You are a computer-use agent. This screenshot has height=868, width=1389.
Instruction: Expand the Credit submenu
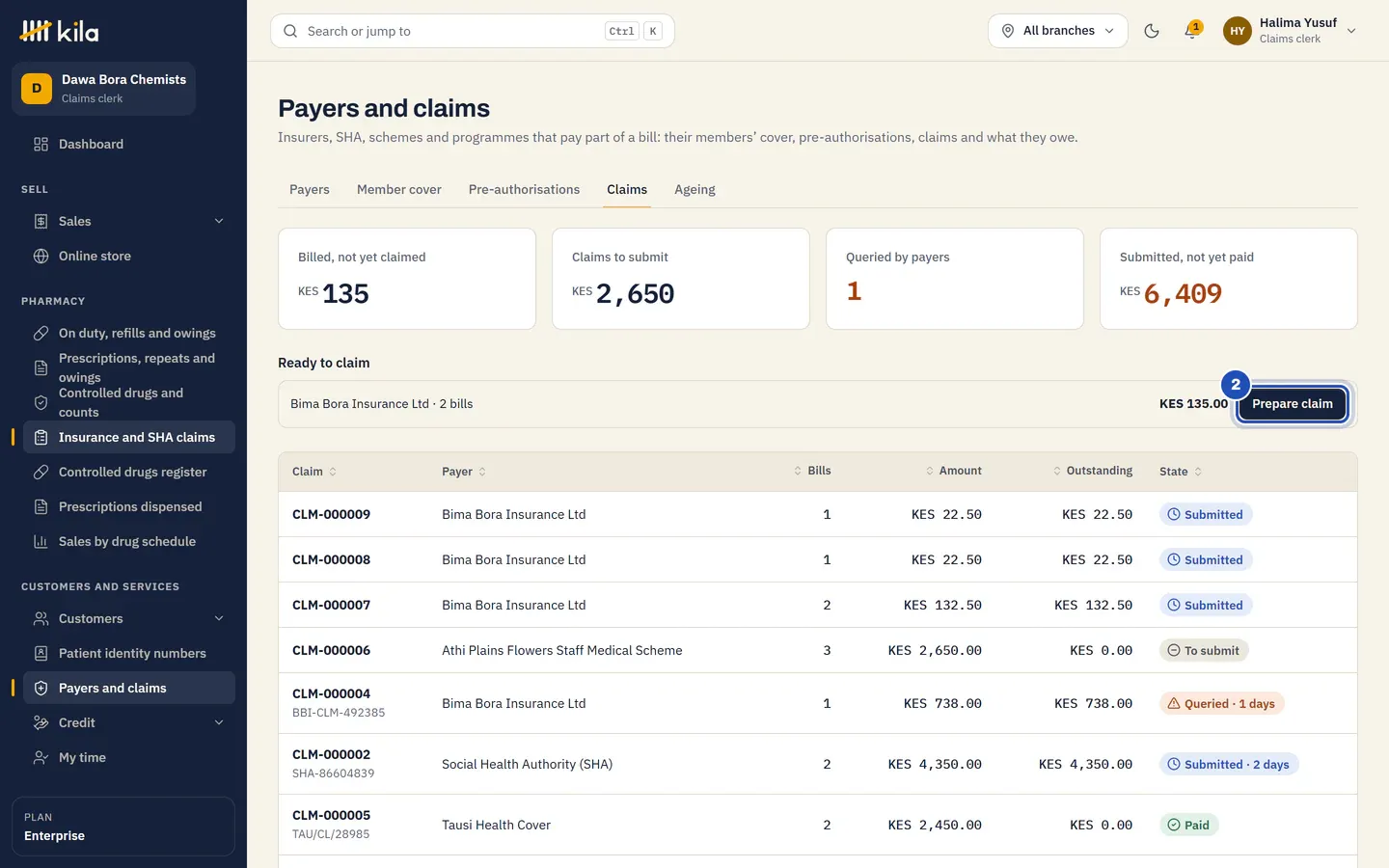(x=219, y=723)
